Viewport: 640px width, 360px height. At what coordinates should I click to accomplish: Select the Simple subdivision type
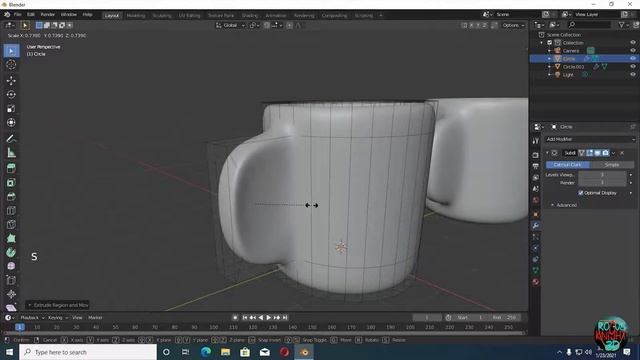click(x=612, y=164)
